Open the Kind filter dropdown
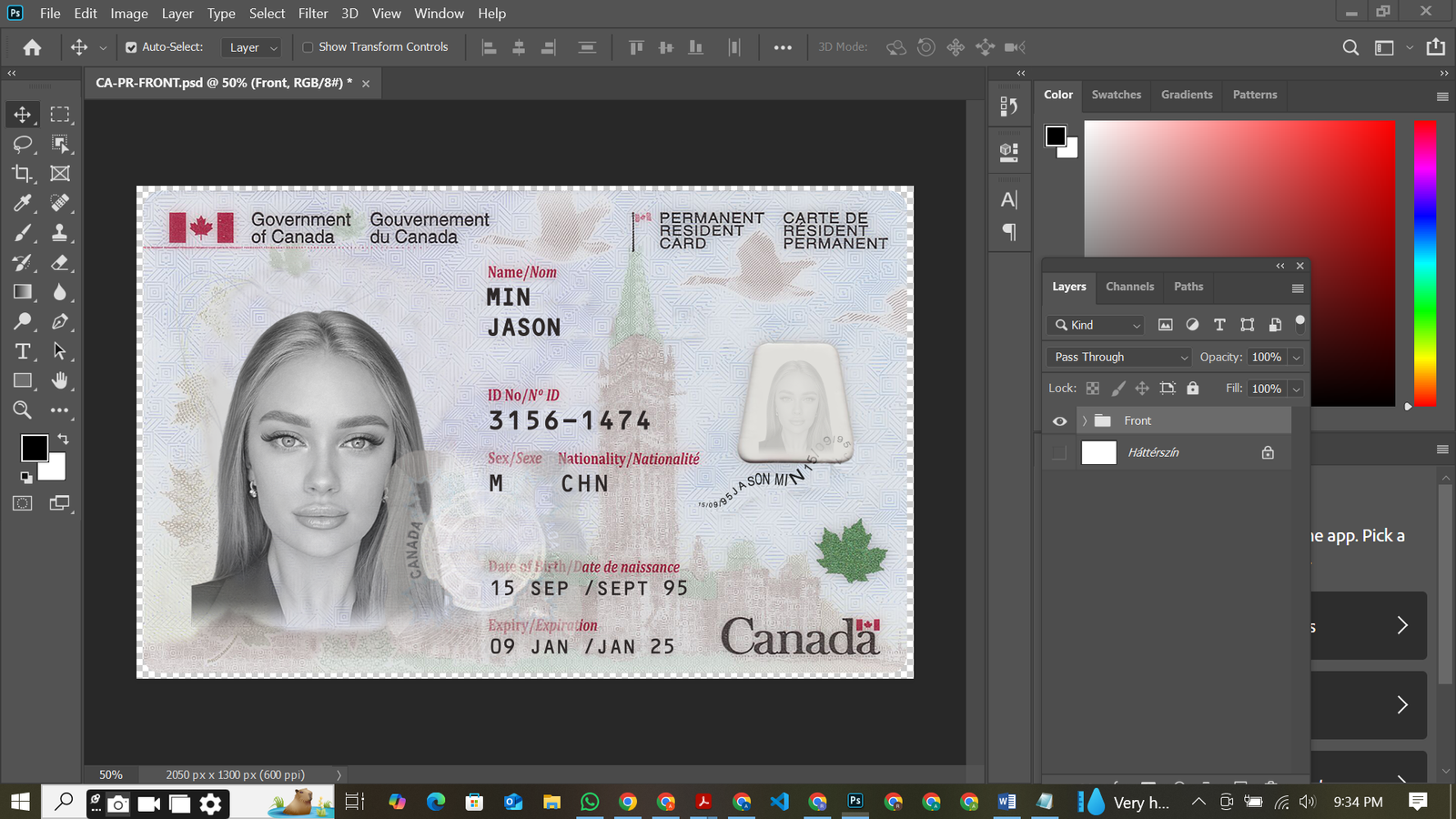1456x819 pixels. [x=1097, y=325]
